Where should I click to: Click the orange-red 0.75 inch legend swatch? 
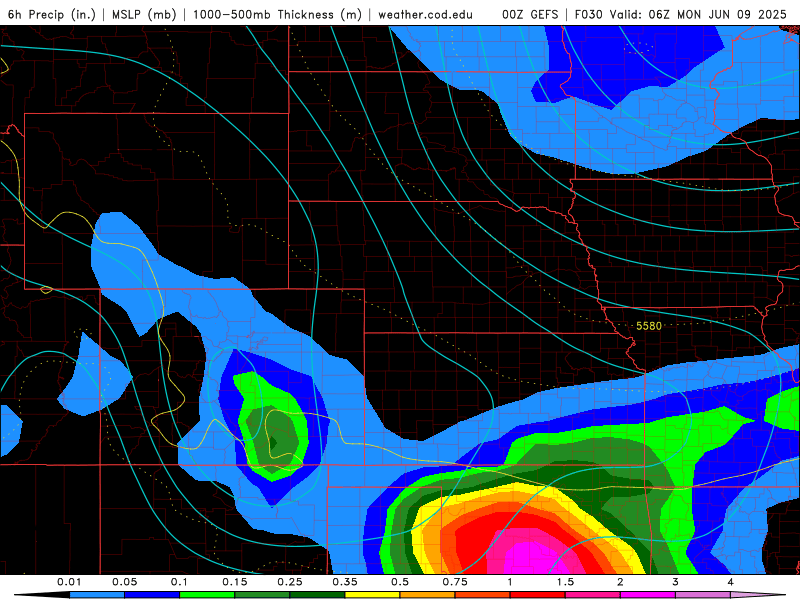pyautogui.click(x=483, y=595)
